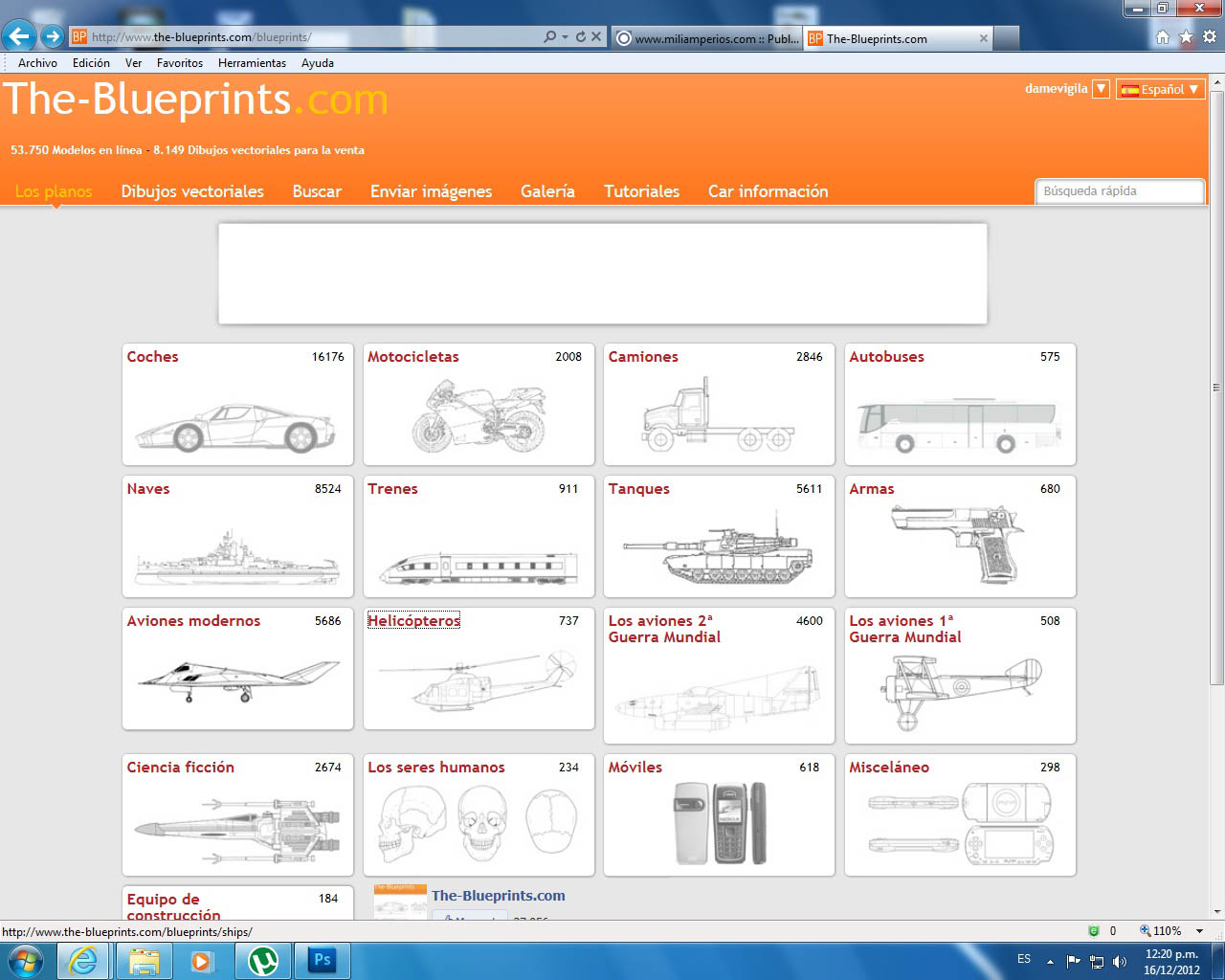The image size is (1225, 980).
Task: Open Windows Explorer folder icon on taskbar
Action: [144, 960]
